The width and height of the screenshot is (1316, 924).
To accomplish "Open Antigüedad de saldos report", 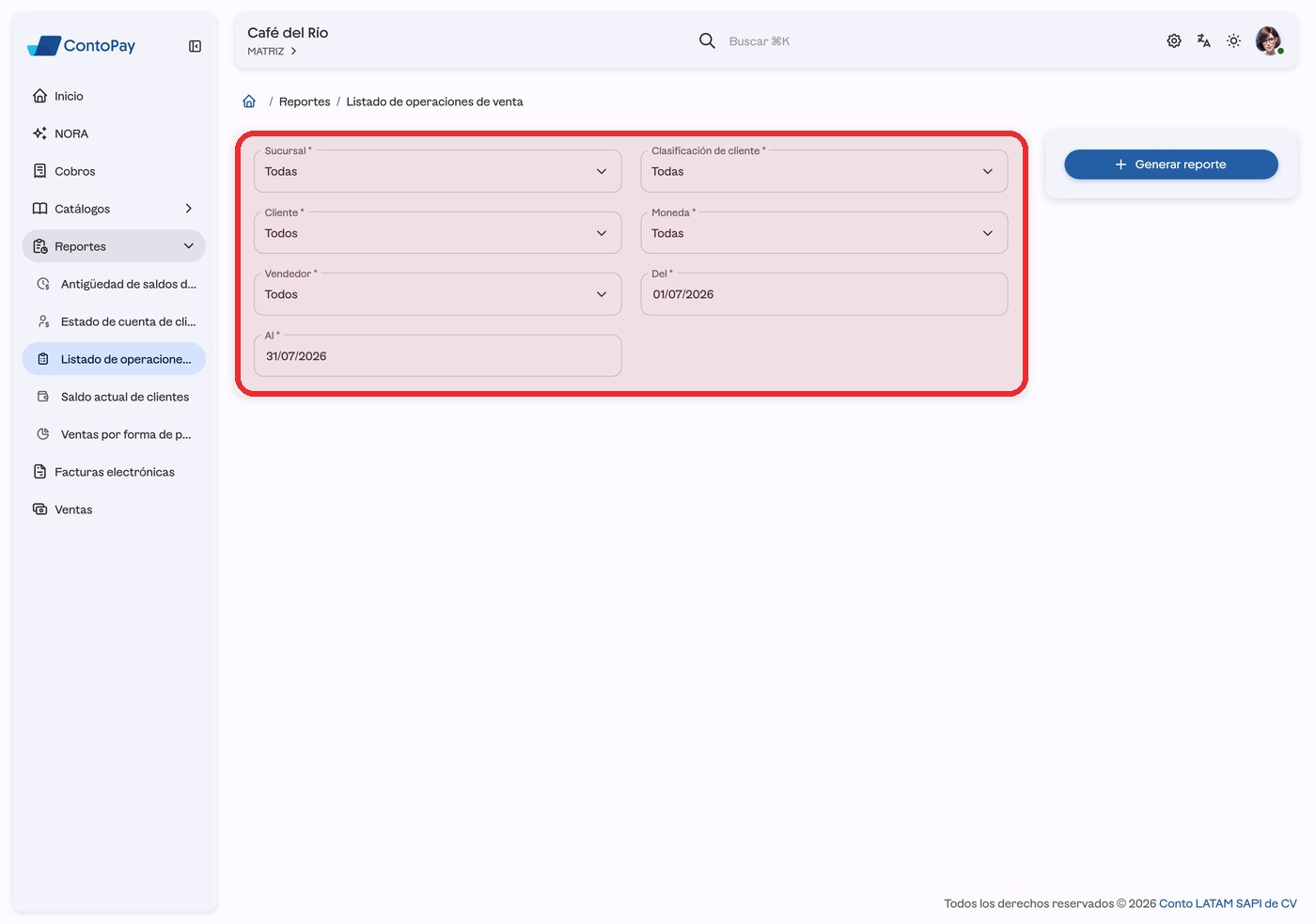I will tap(114, 284).
